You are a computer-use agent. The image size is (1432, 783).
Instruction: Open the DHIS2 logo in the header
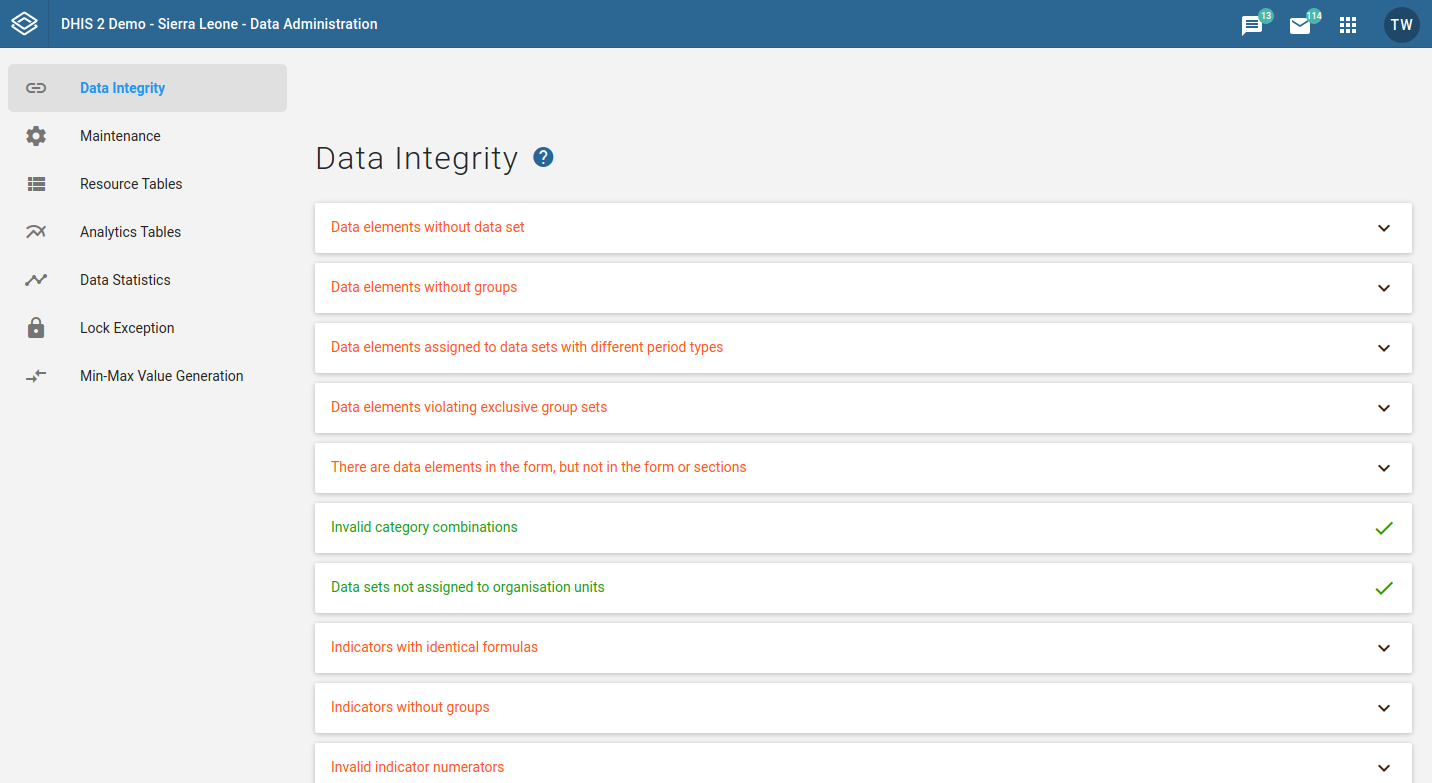(x=24, y=23)
